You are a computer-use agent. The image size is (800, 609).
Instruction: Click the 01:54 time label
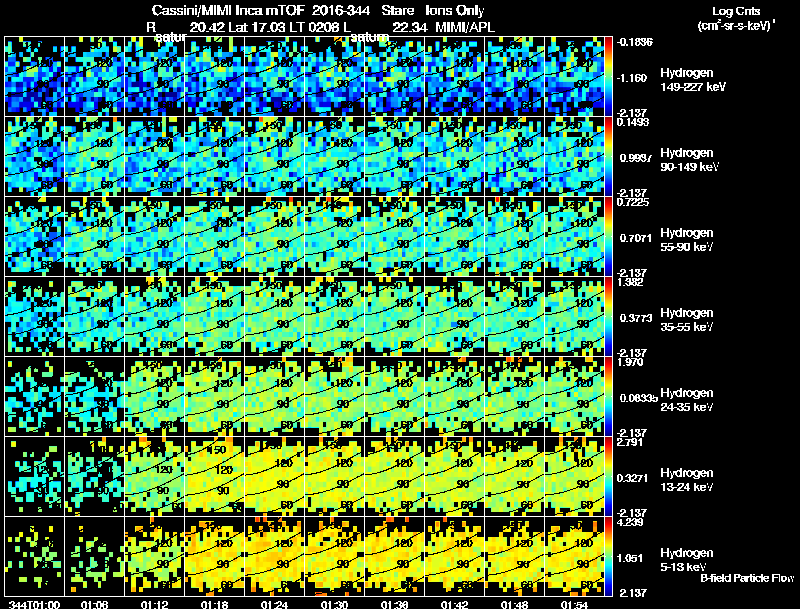point(575,605)
